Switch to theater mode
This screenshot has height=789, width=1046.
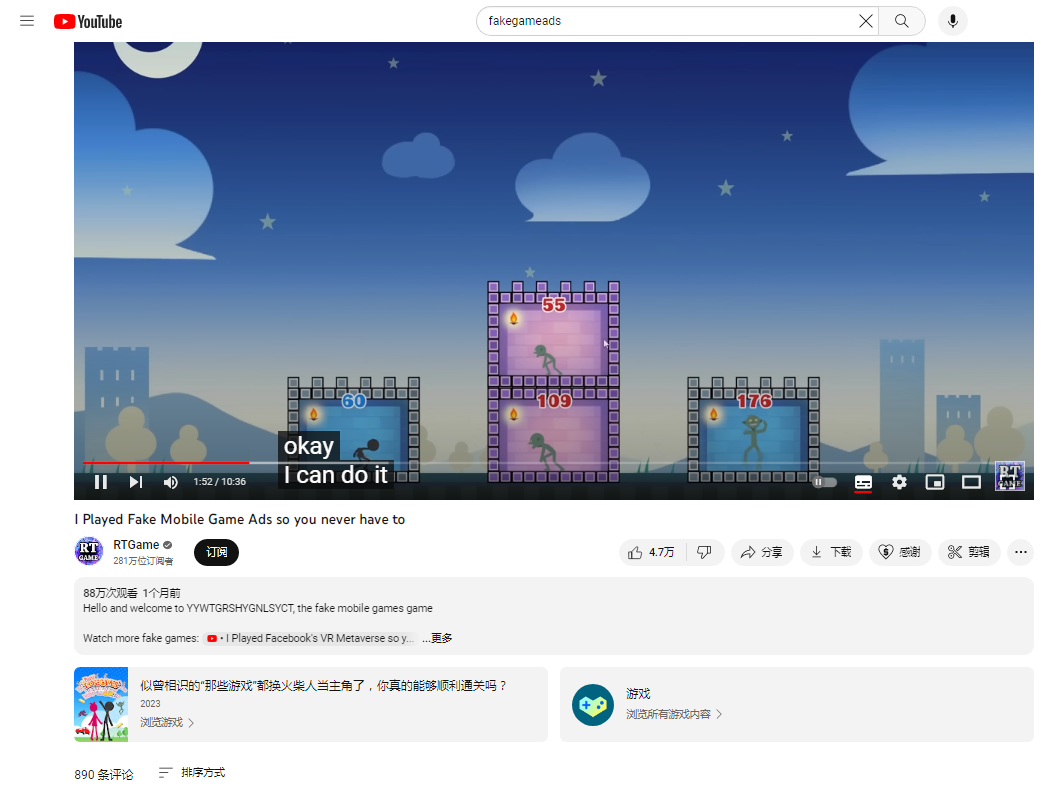[x=971, y=482]
